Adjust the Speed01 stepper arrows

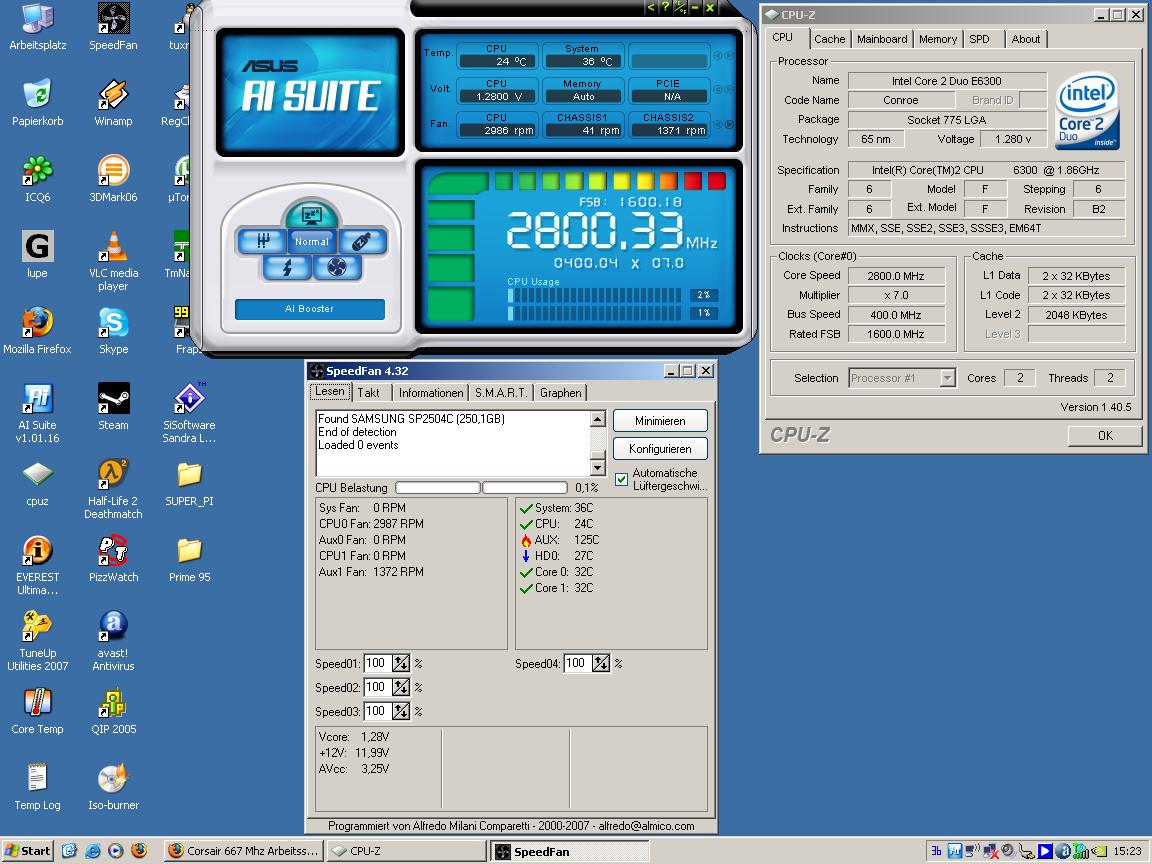click(400, 663)
